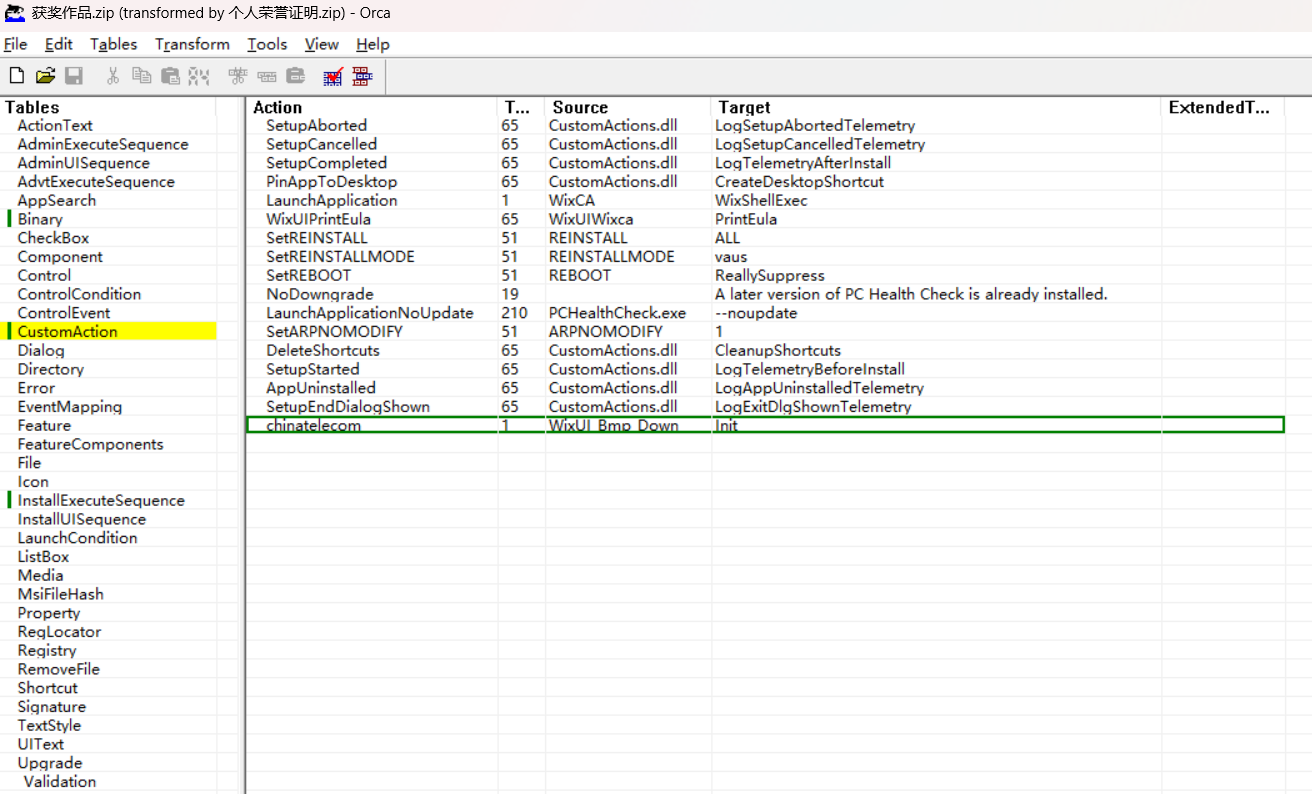The image size is (1312, 794).
Task: Click the Open file folder icon
Action: coord(45,76)
